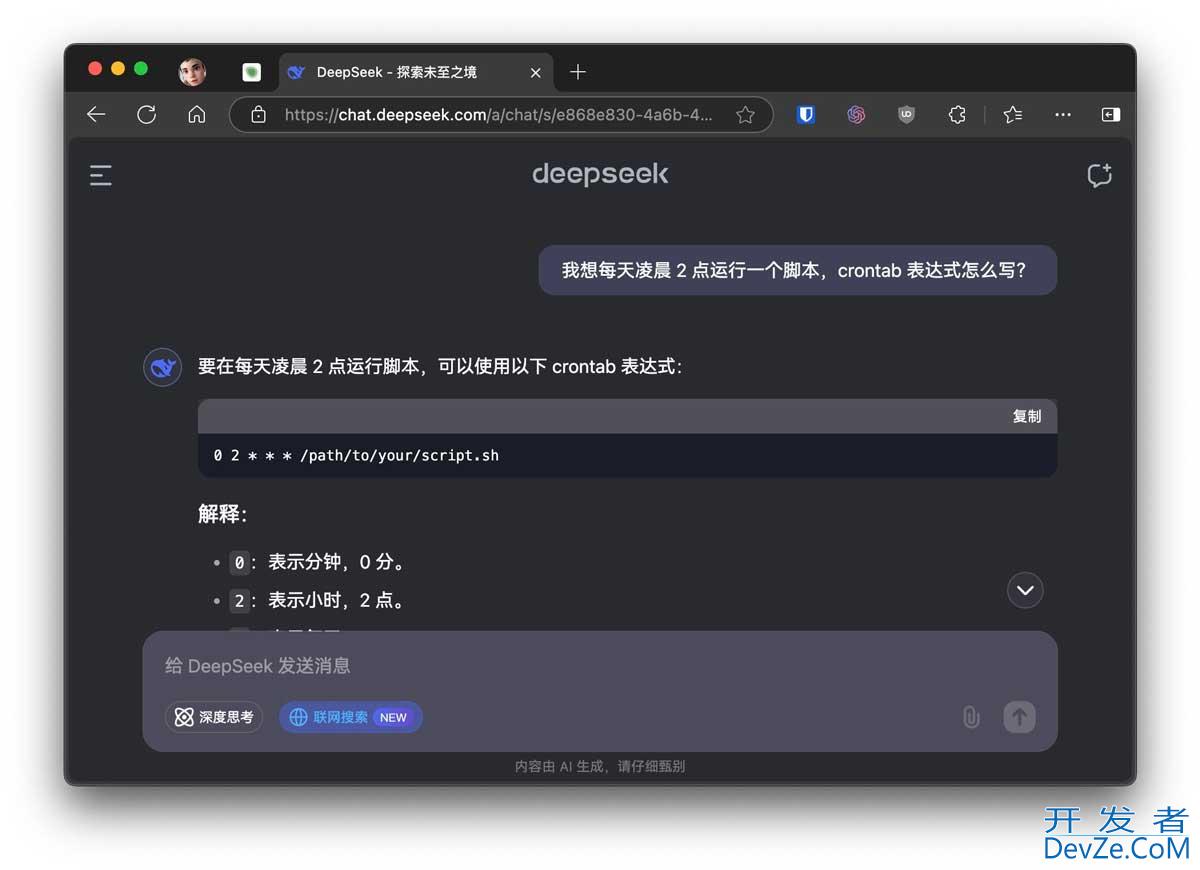Open the browser more options ellipsis
Image resolution: width=1200 pixels, height=870 pixels.
pos(1061,114)
